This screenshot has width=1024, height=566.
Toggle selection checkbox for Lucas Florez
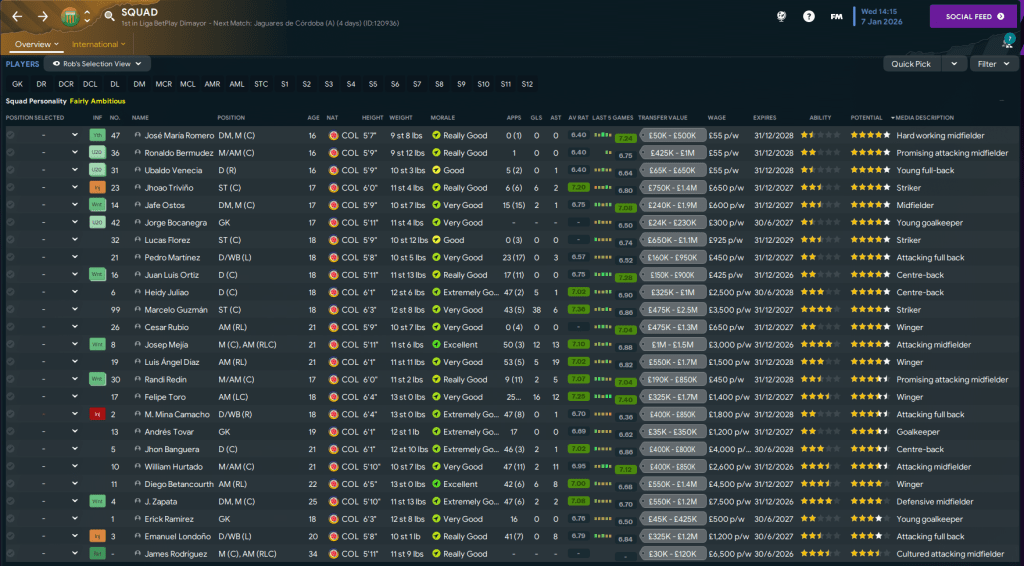(11, 240)
